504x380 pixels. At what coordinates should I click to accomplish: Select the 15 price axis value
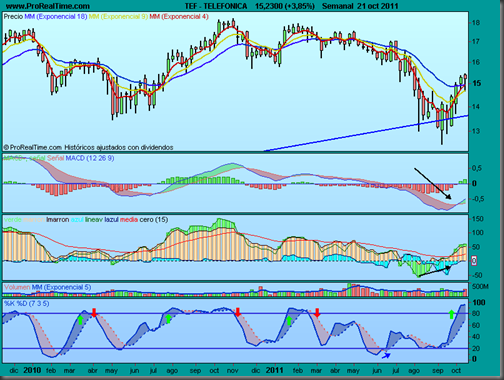point(476,83)
